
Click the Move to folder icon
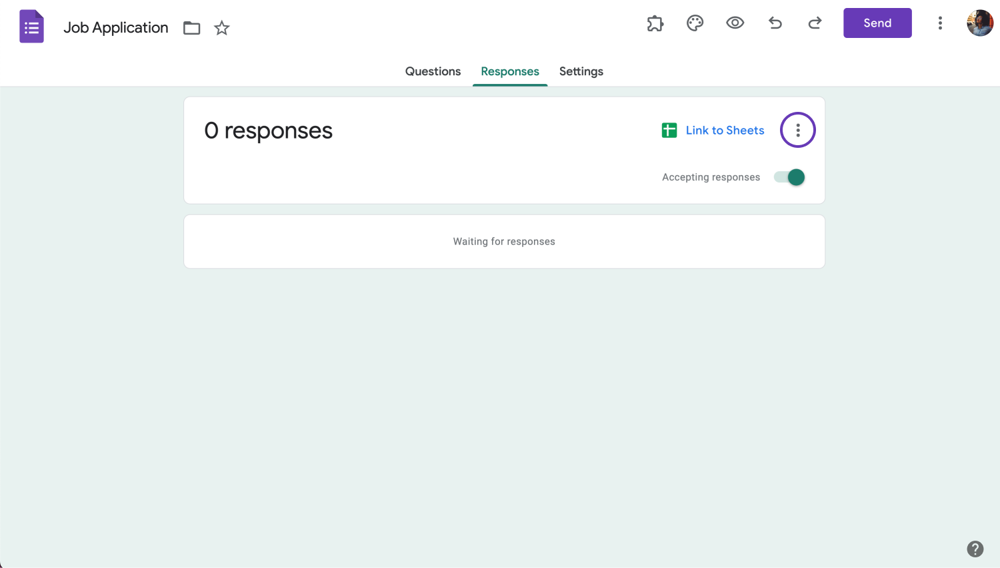click(x=192, y=28)
